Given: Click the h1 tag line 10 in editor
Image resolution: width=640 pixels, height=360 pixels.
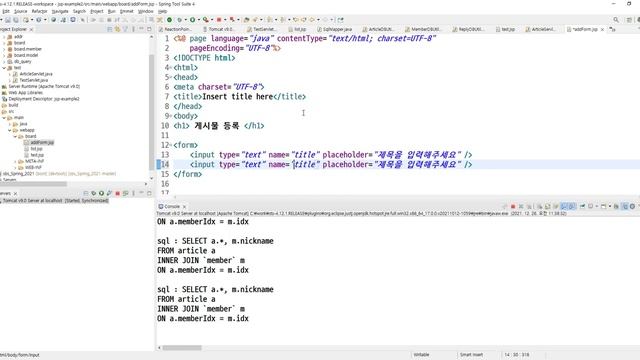Looking at the screenshot, I should pyautogui.click(x=219, y=126).
